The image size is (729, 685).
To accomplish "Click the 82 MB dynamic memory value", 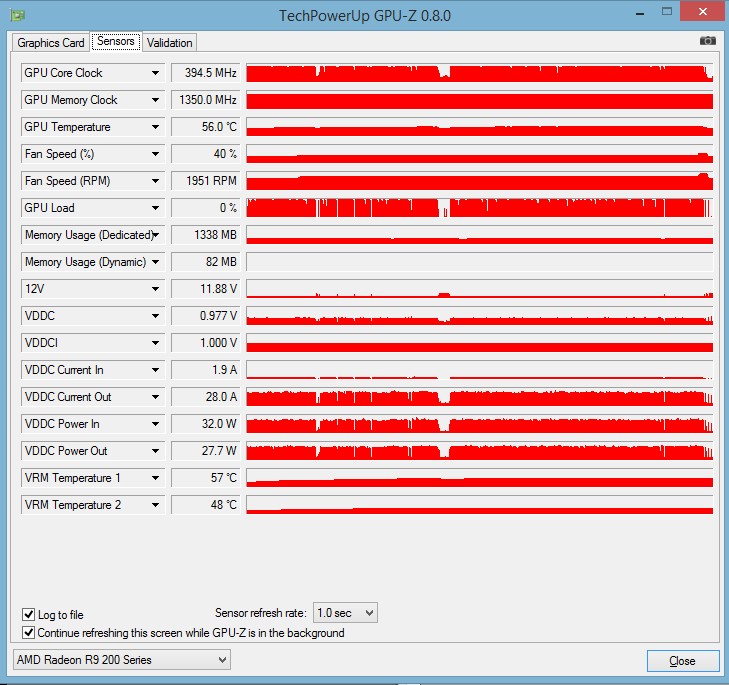I will [x=205, y=262].
